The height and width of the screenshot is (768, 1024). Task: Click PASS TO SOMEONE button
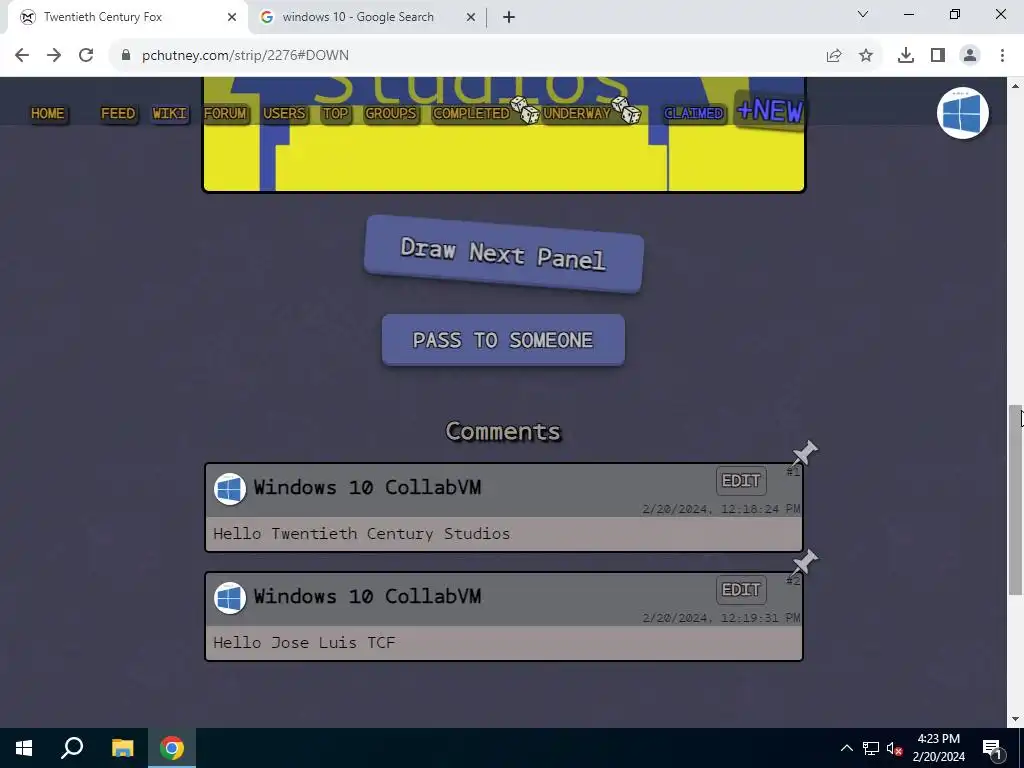coord(504,340)
